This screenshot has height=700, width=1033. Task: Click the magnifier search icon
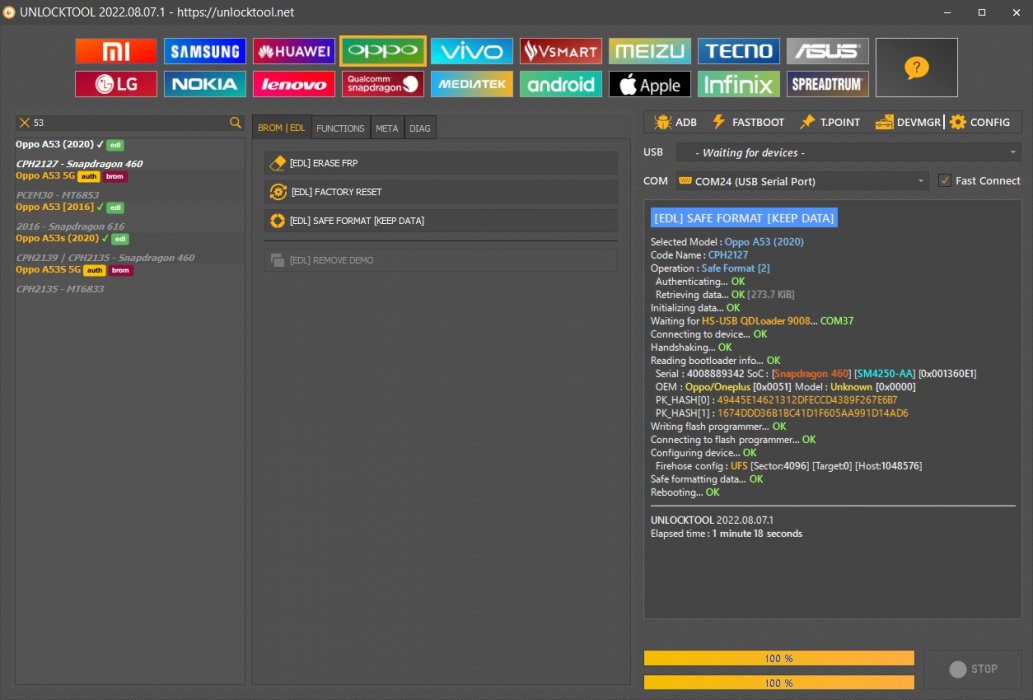tap(235, 122)
